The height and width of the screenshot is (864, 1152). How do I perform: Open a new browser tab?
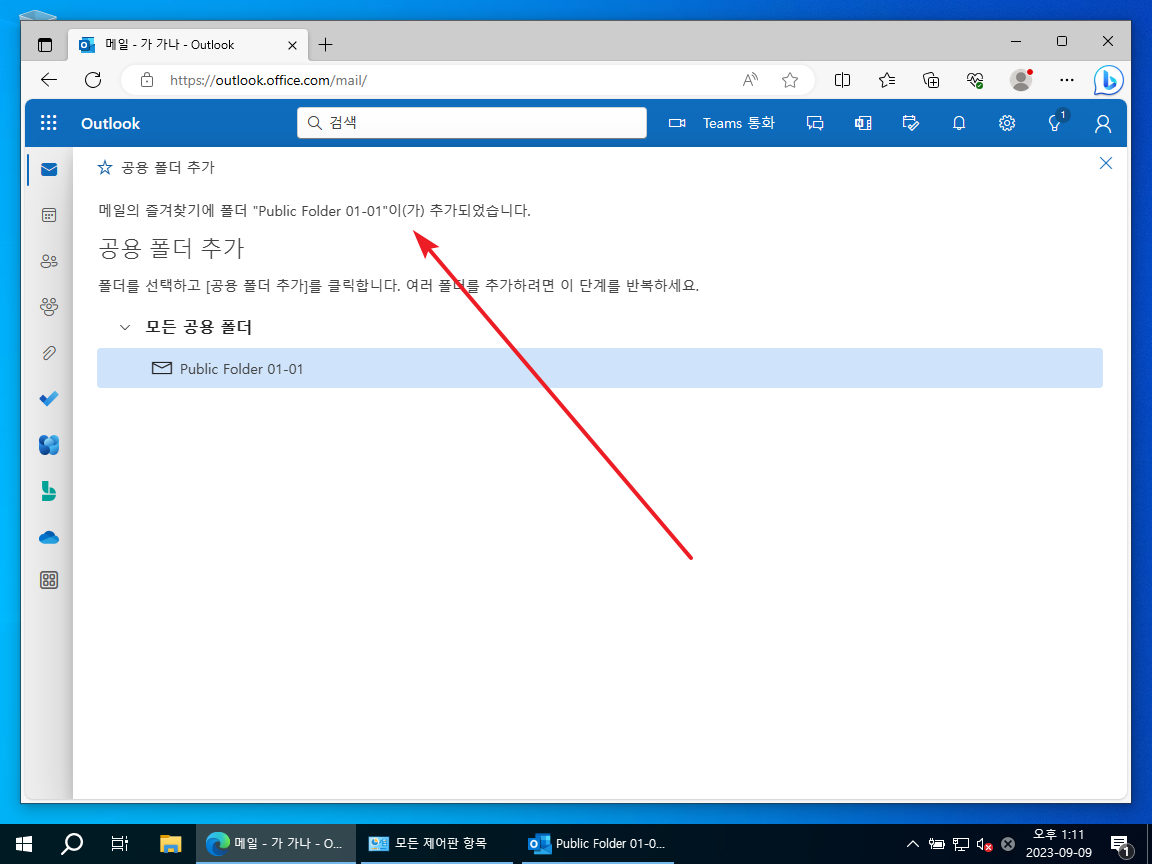point(325,45)
